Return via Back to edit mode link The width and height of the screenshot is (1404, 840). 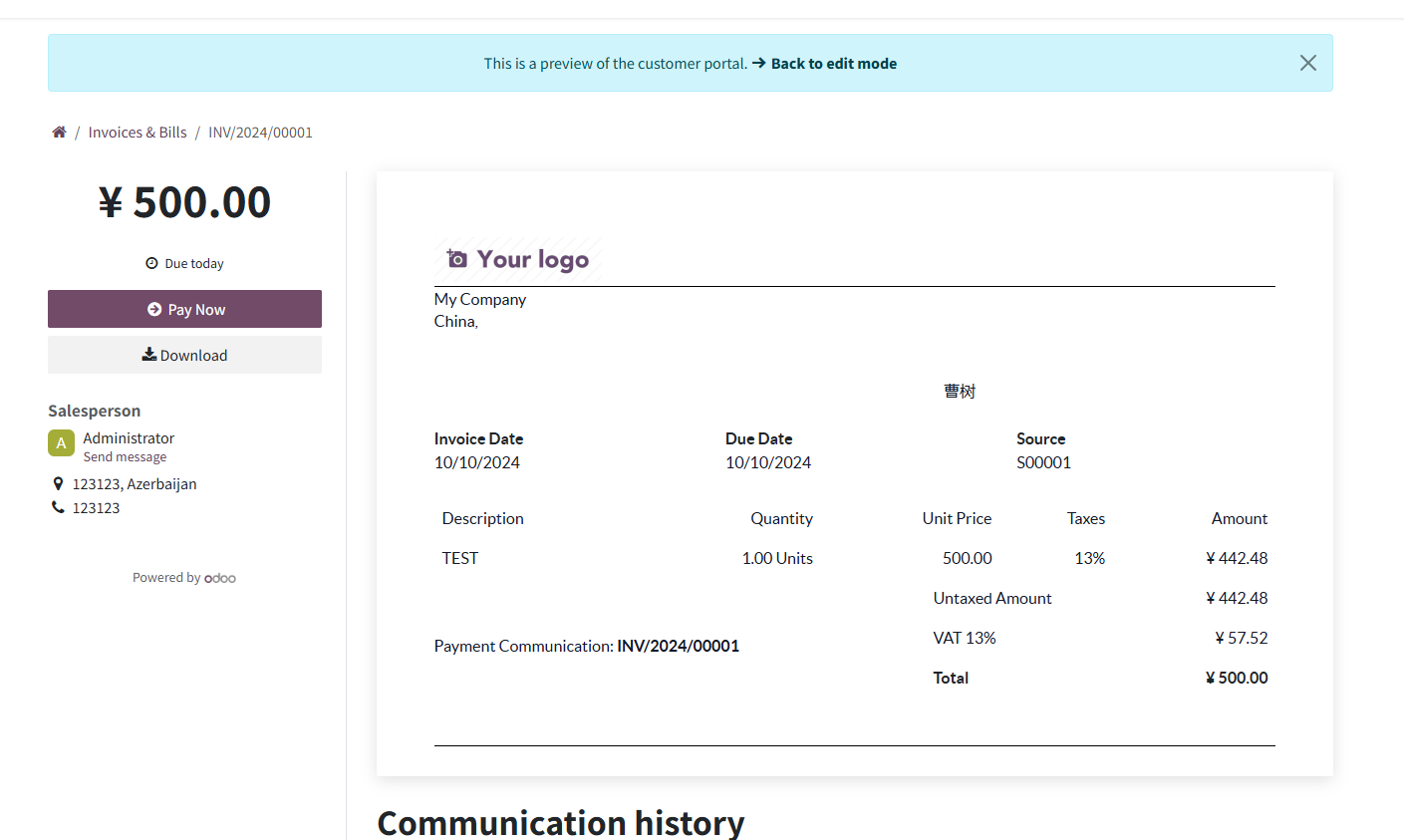[x=824, y=63]
